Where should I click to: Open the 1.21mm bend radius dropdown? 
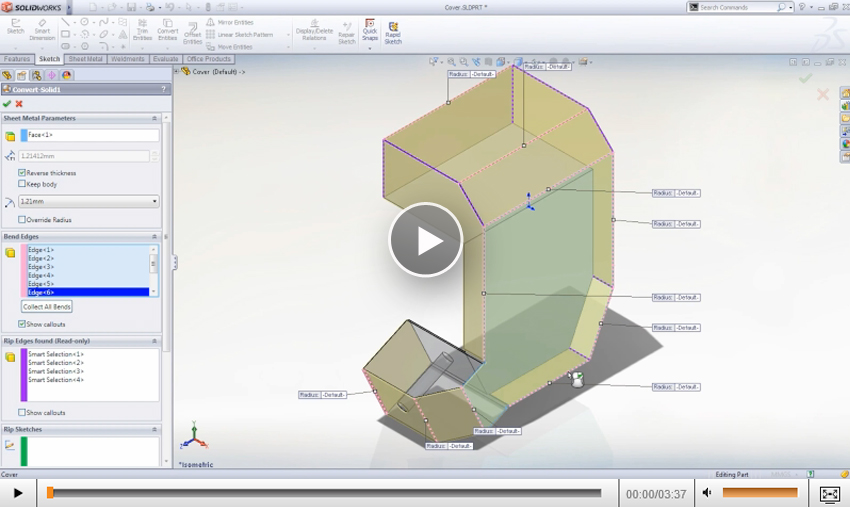coord(88,202)
